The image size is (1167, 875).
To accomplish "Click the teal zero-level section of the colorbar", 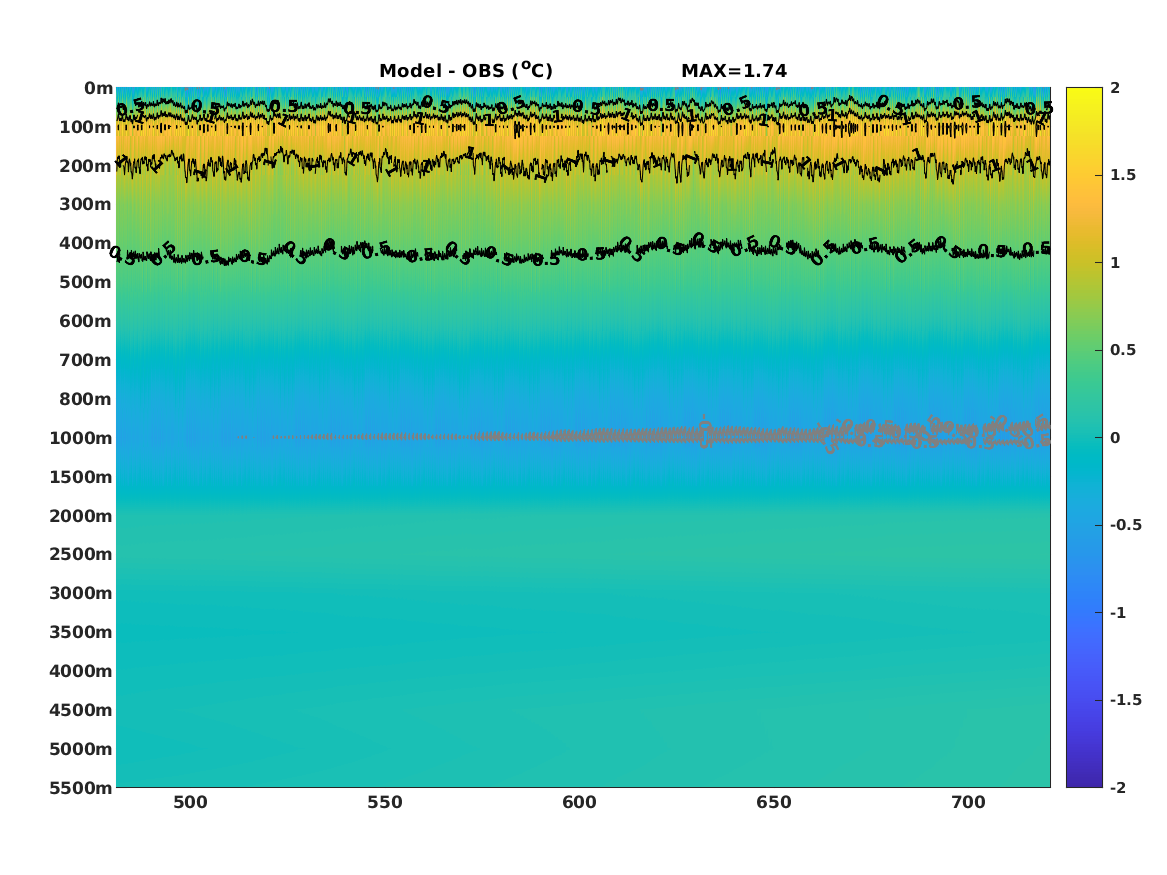I will (1084, 438).
